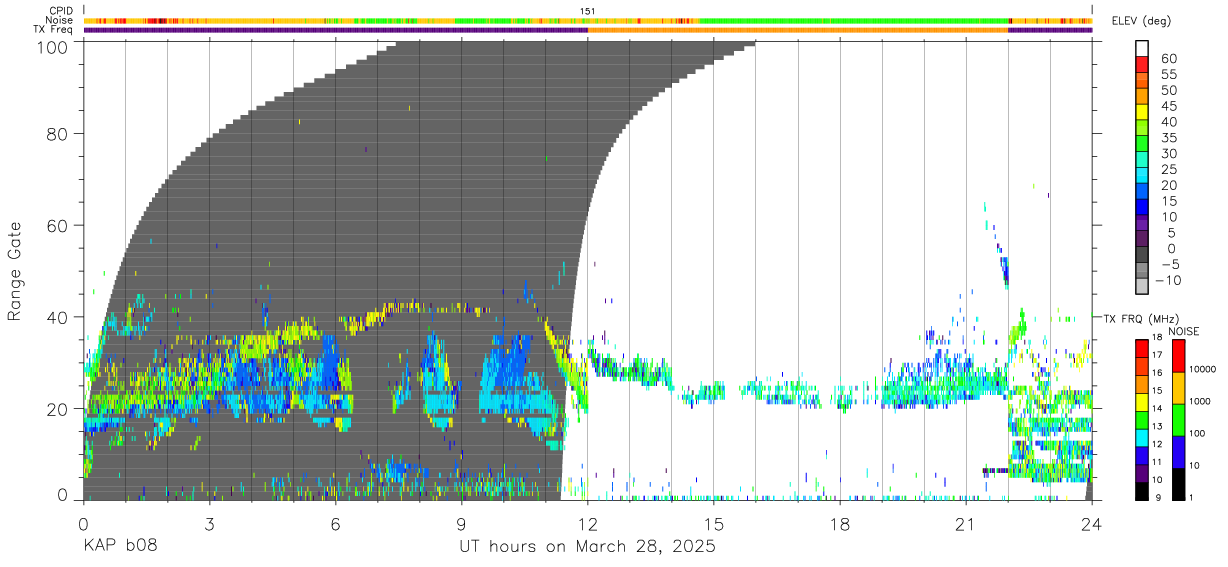Click the 'NOISE' legend title
The image size is (1228, 567).
[x=1183, y=331]
